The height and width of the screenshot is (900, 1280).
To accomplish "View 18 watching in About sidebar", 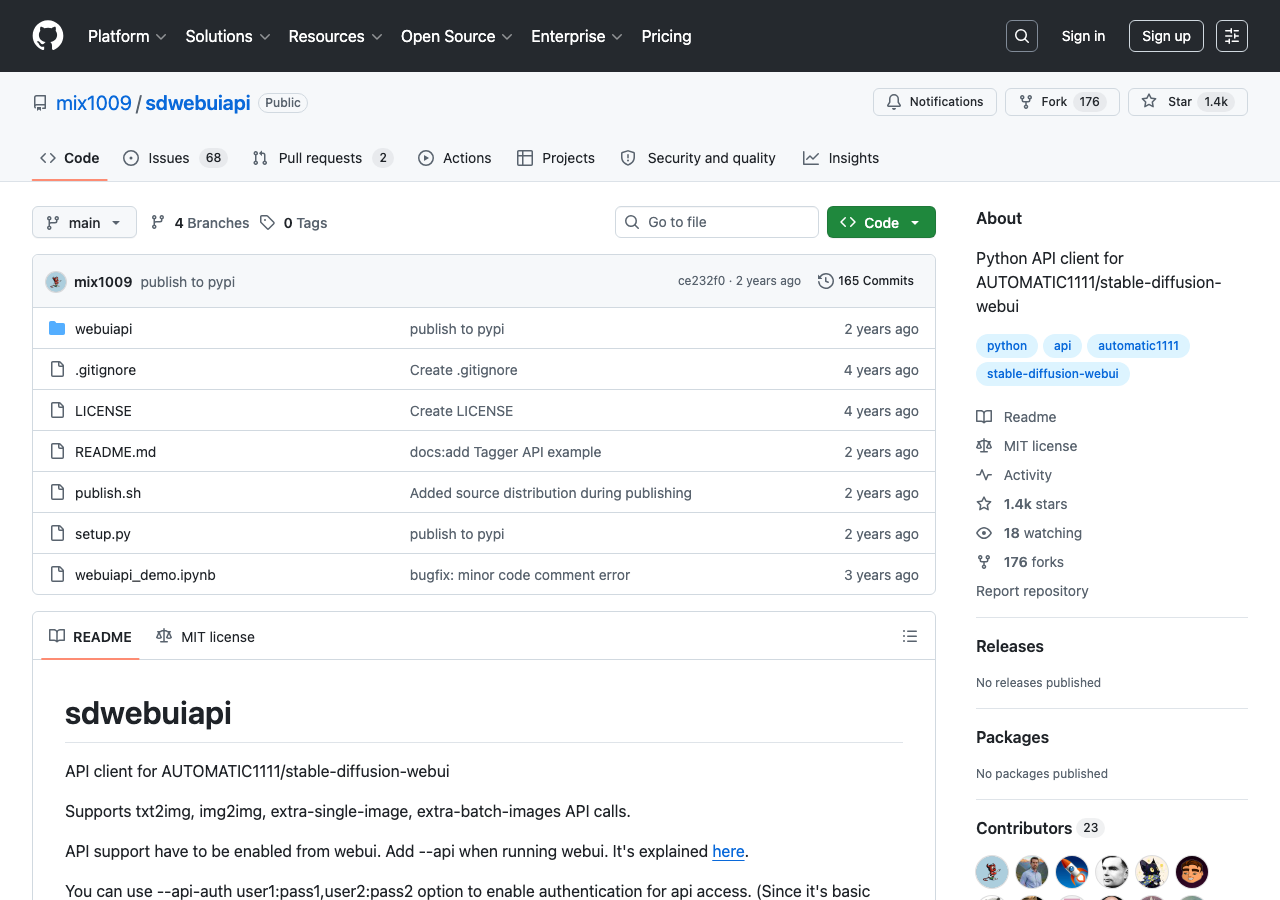I will coord(1029,533).
